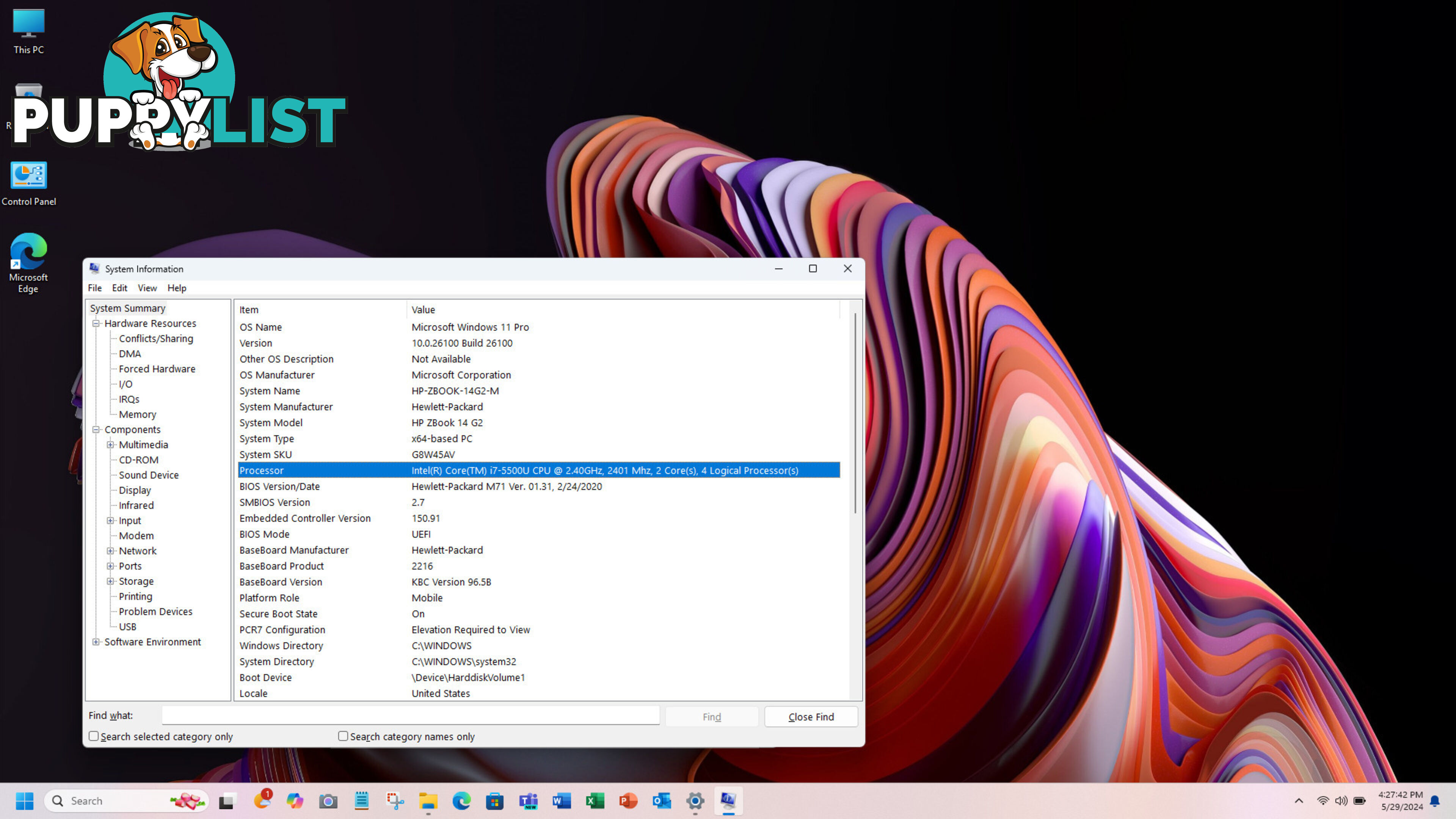Viewport: 1456px width, 819px height.
Task: Select the BIOS Version/Date row
Action: (x=539, y=486)
